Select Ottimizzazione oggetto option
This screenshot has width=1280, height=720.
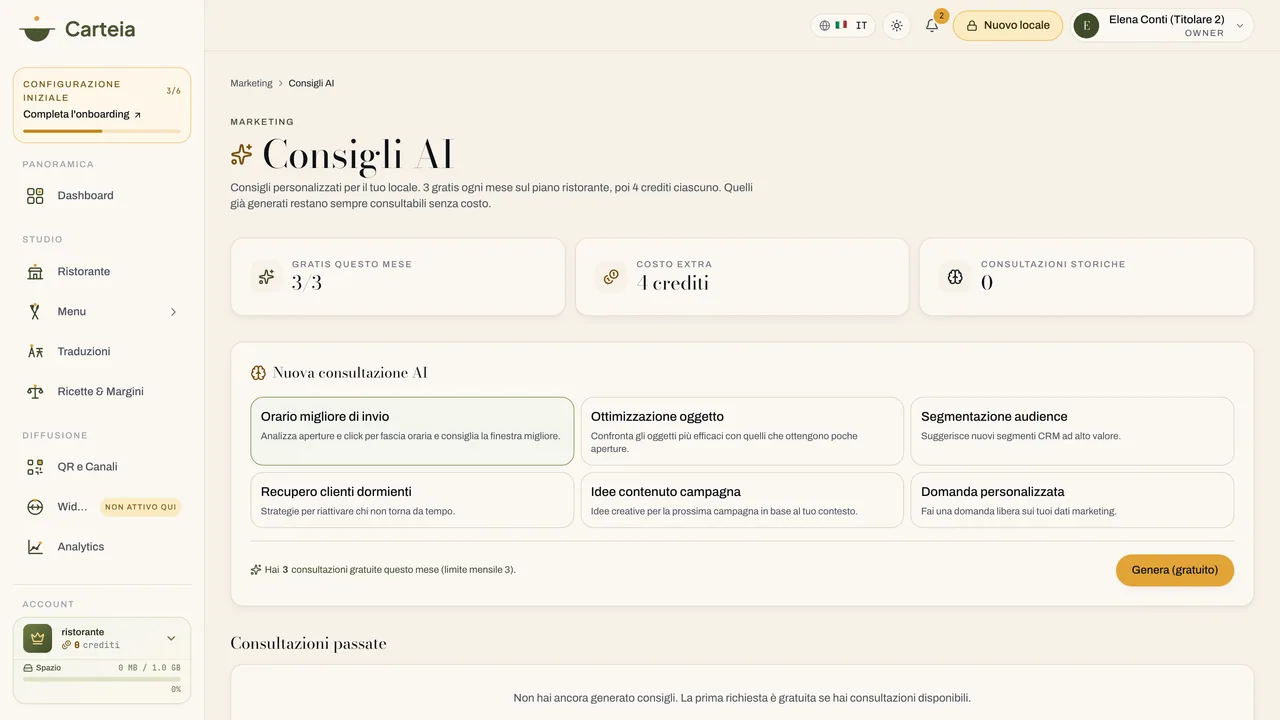[x=742, y=431]
